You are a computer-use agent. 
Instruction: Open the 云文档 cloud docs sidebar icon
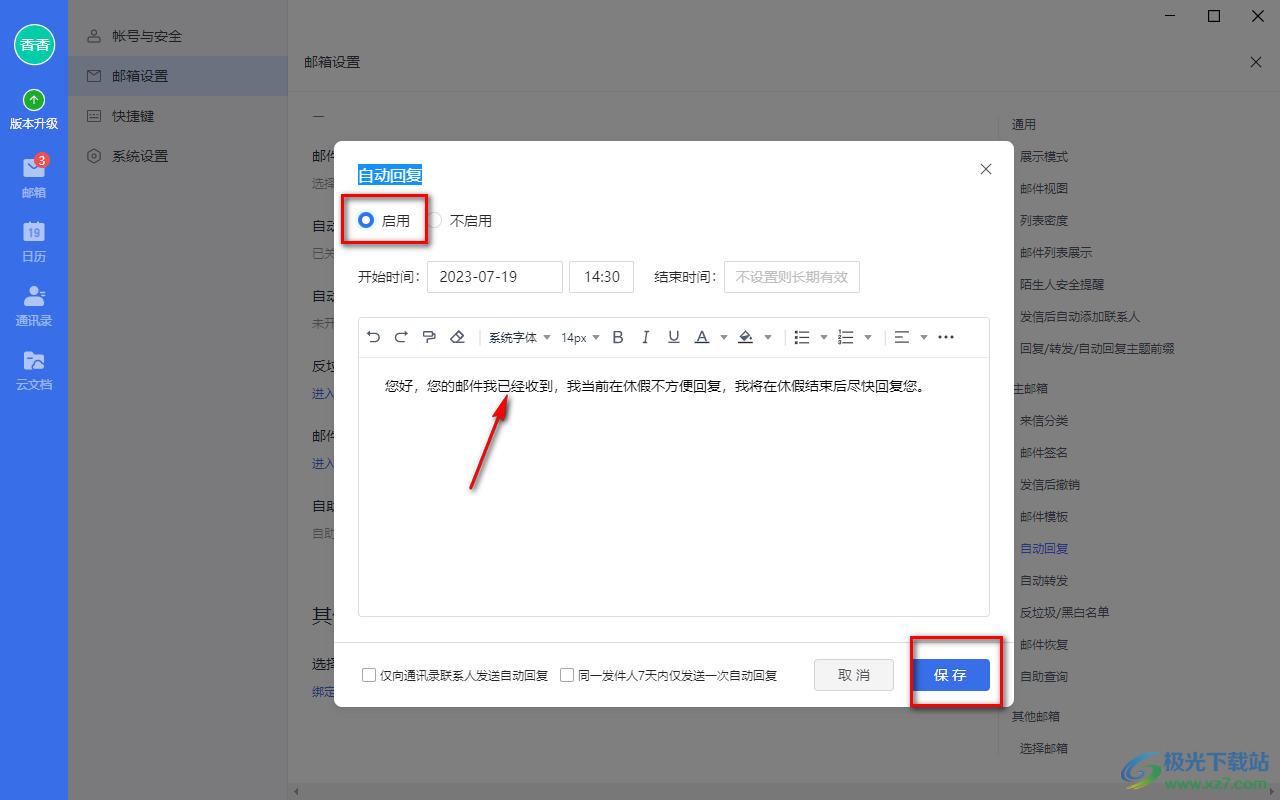pos(34,369)
